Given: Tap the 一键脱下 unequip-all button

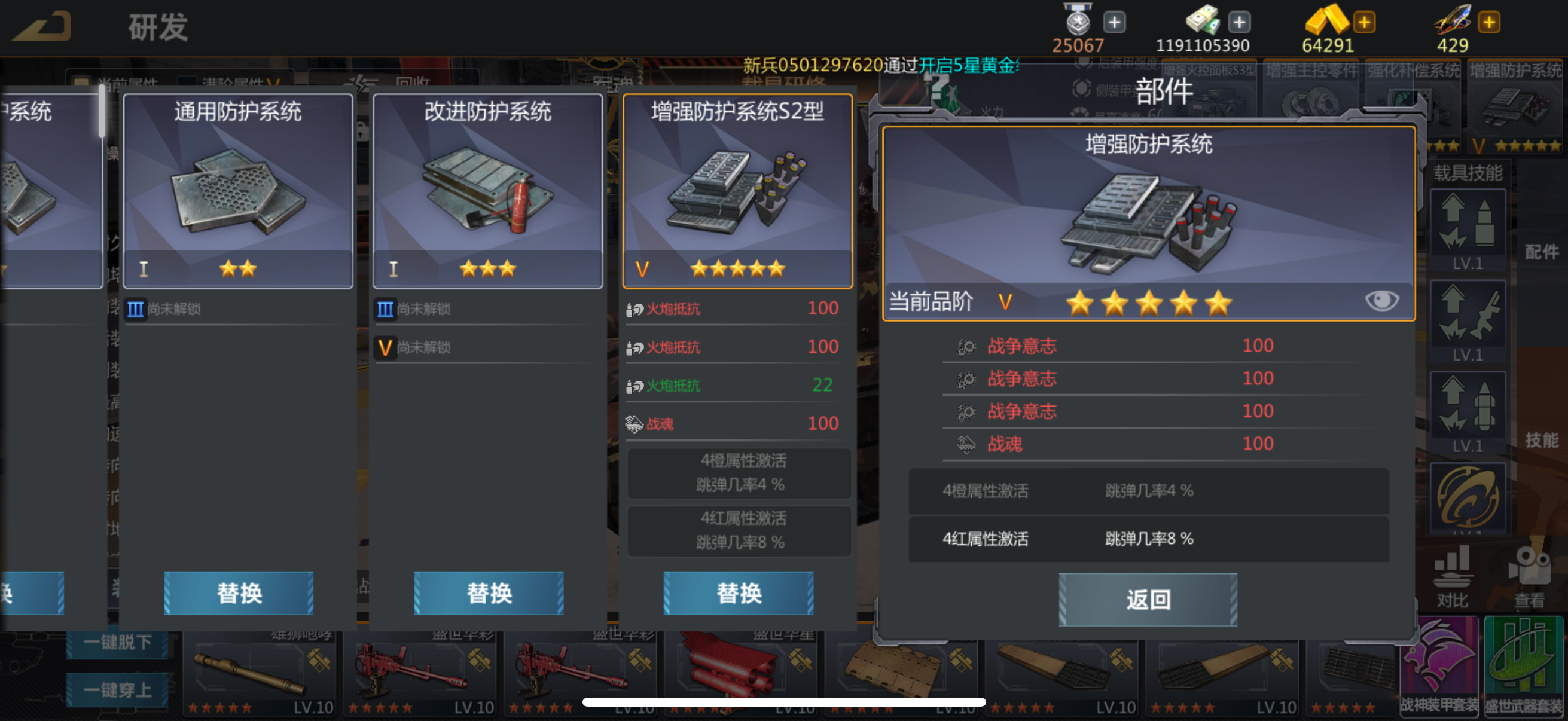Looking at the screenshot, I should point(117,643).
